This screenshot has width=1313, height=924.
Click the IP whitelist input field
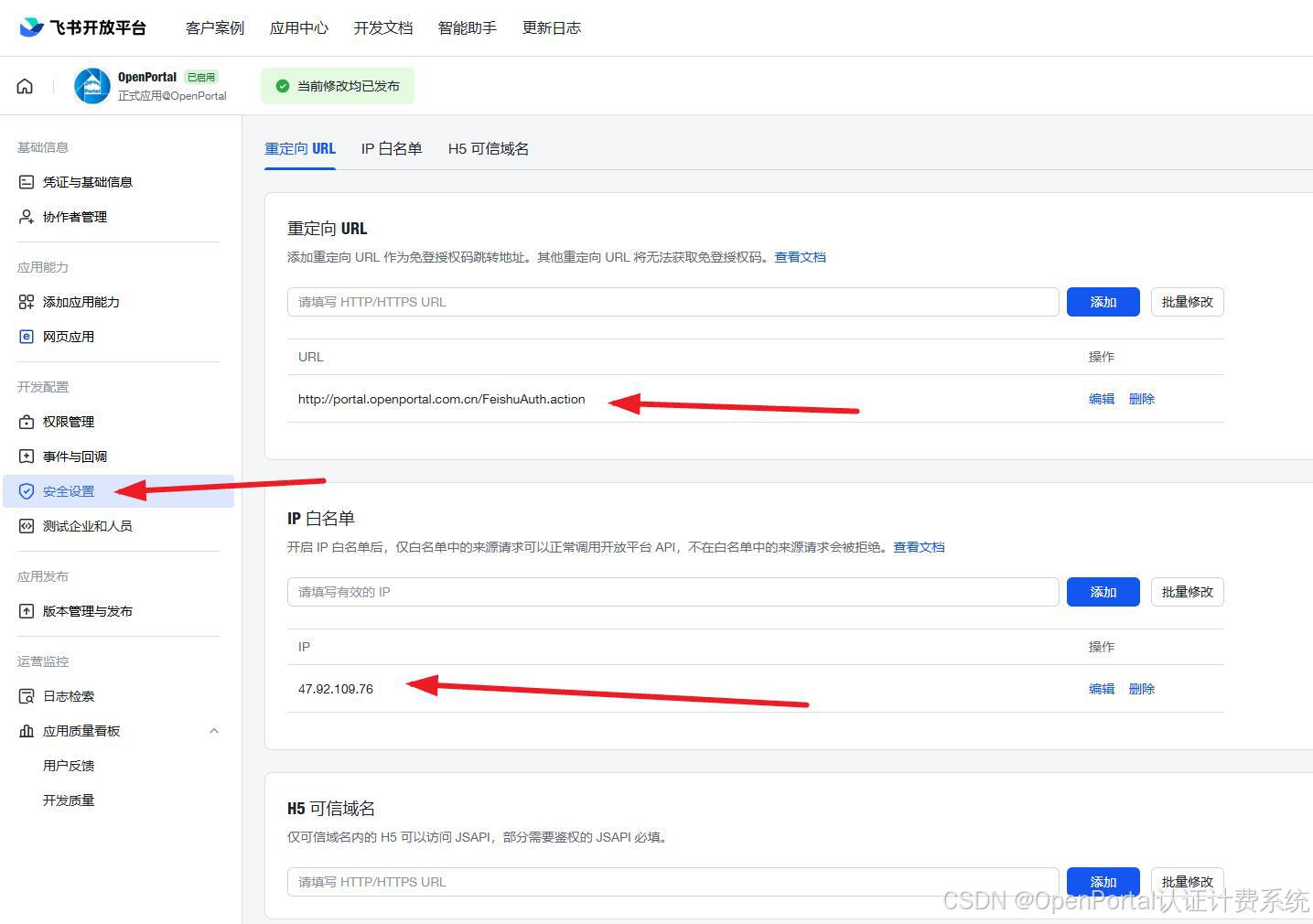click(673, 592)
